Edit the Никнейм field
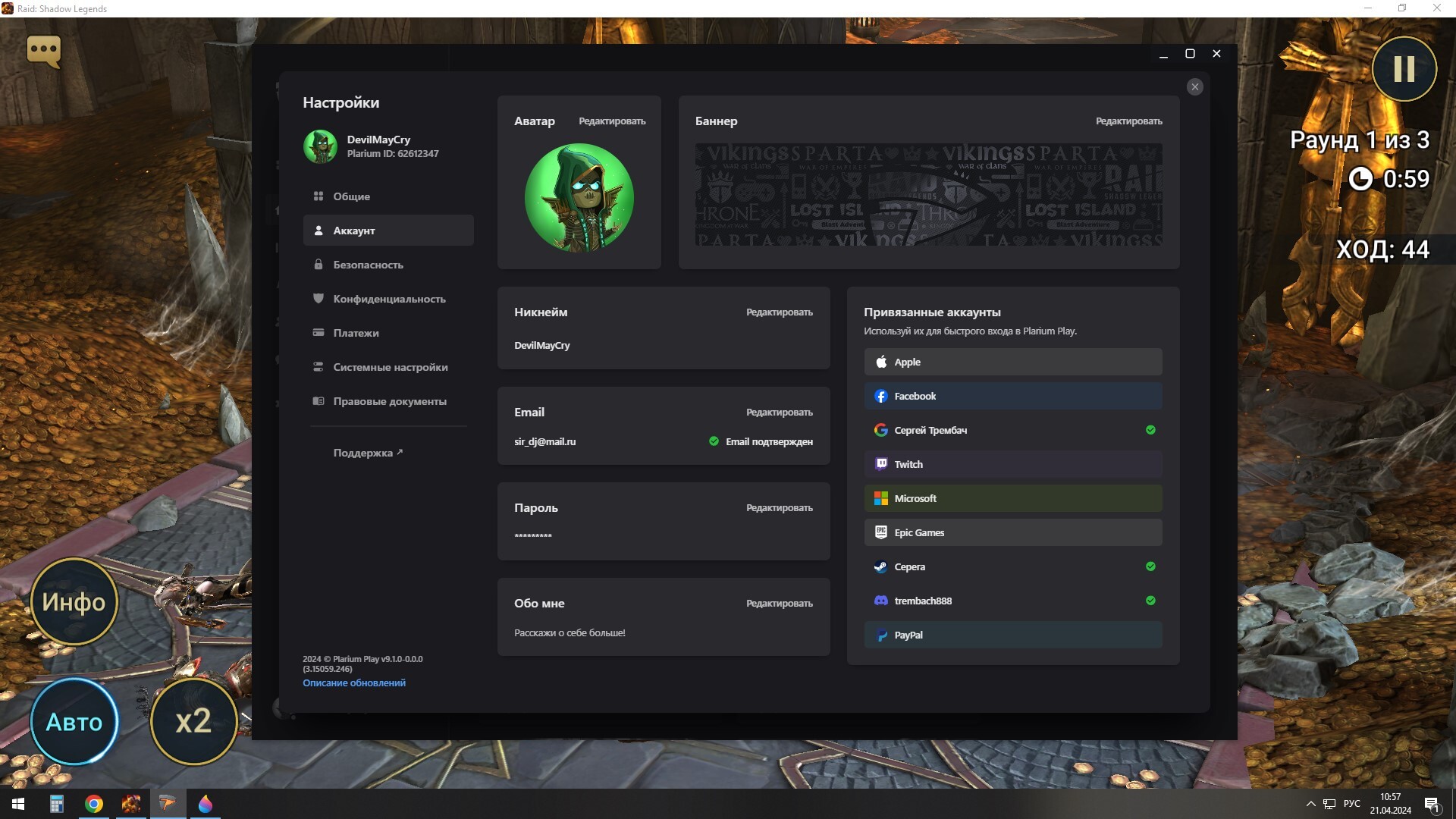The width and height of the screenshot is (1456, 819). click(779, 312)
